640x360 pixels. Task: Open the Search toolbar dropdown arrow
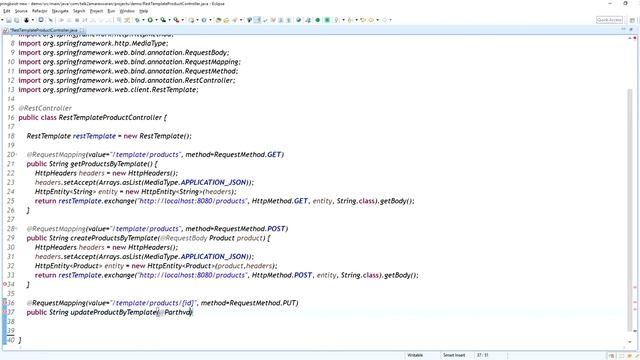click(x=241, y=20)
